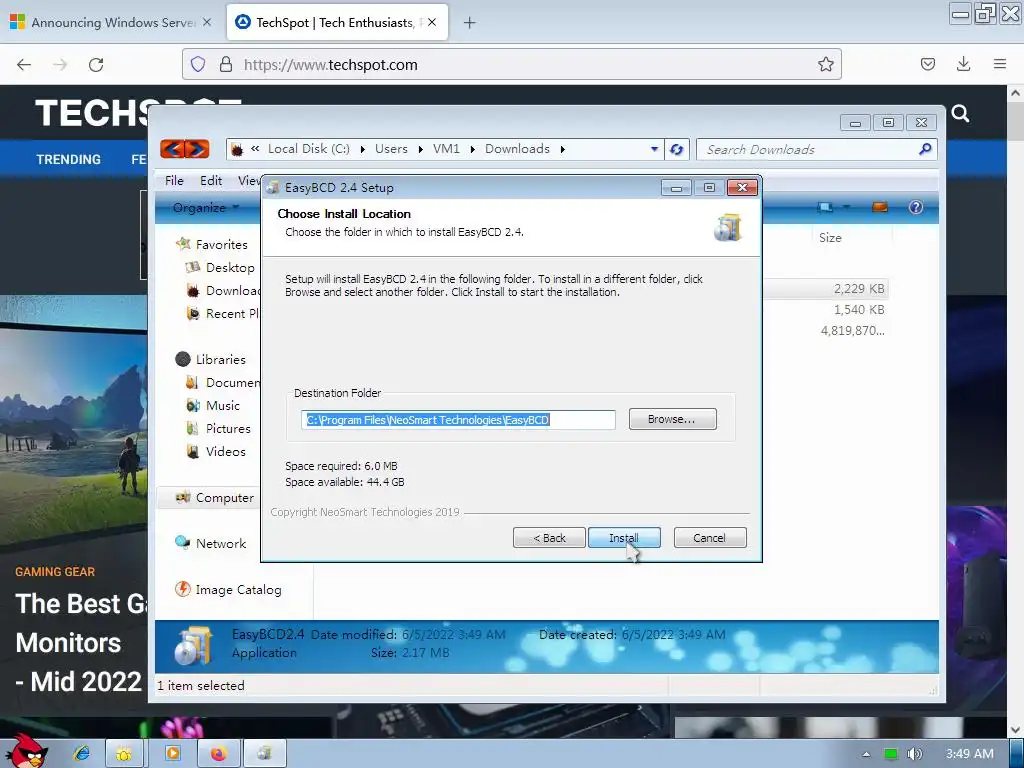Open the browser hamburger menu
Viewport: 1024px width, 768px height.
pos(999,64)
